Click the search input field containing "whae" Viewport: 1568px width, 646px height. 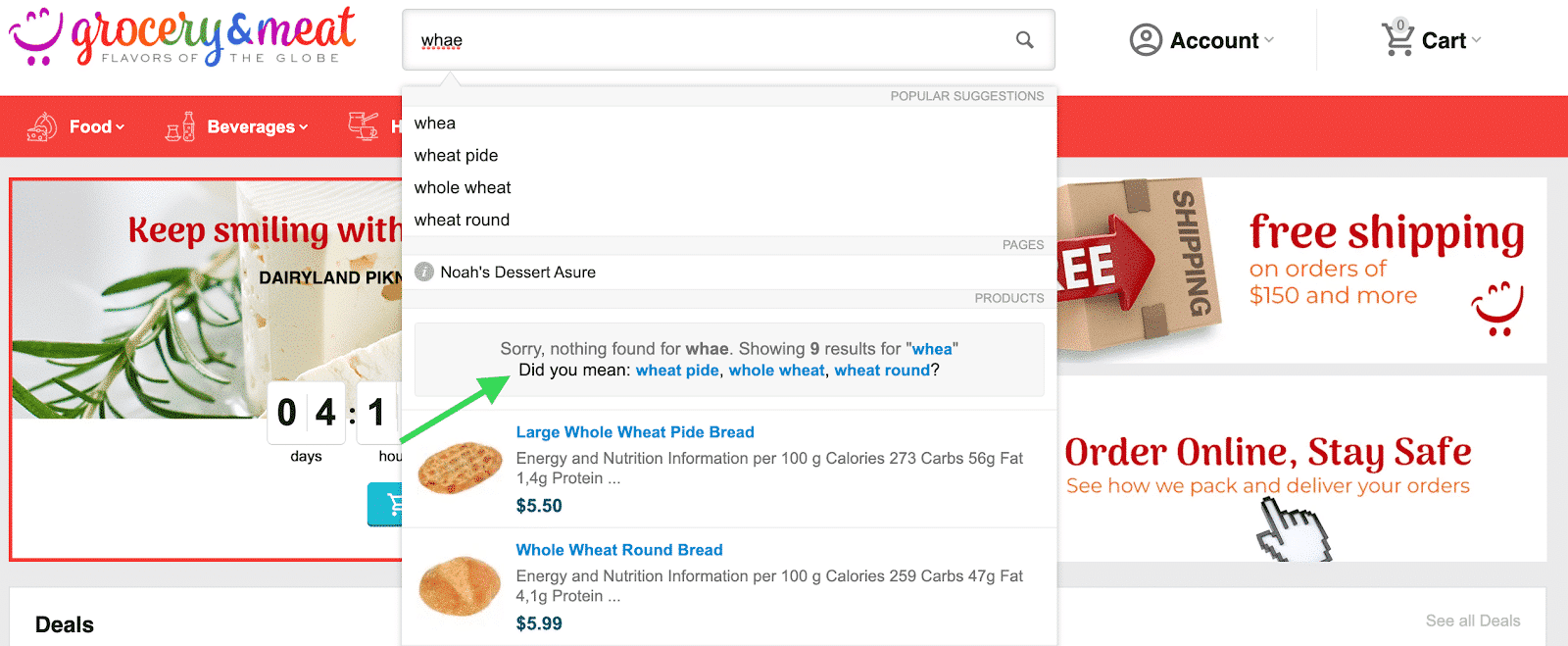pos(706,40)
